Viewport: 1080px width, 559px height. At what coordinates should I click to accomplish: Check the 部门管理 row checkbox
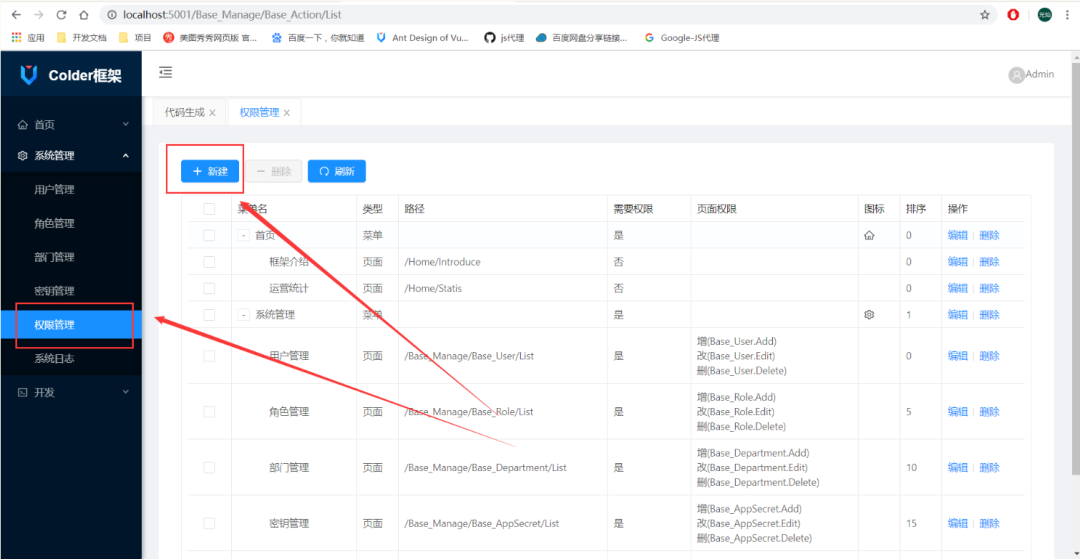[x=209, y=467]
